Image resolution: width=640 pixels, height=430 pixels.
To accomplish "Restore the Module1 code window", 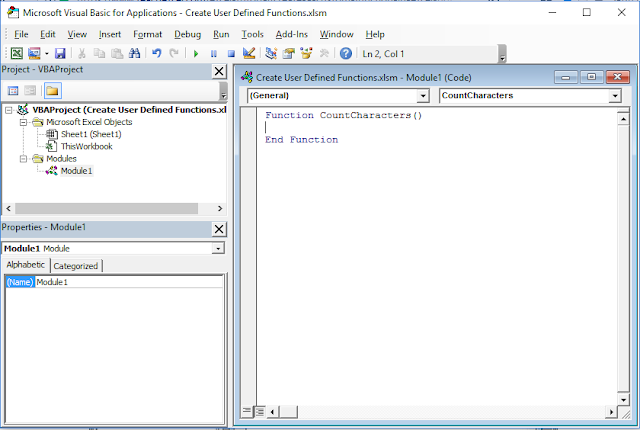I will (591, 77).
